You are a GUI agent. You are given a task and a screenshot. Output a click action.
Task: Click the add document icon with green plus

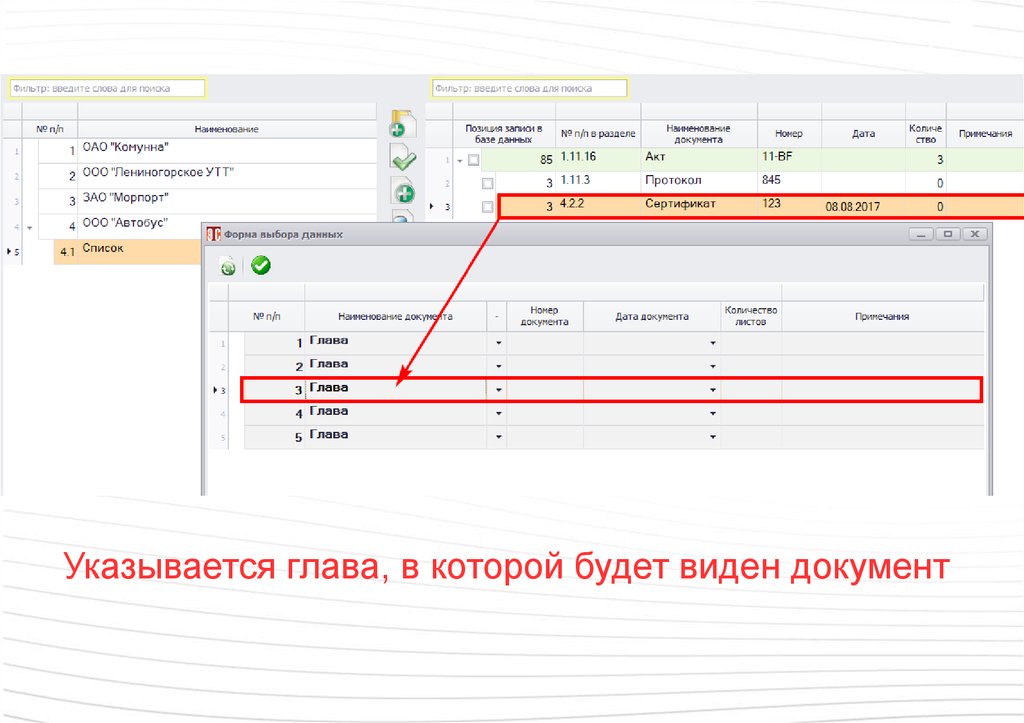point(402,125)
